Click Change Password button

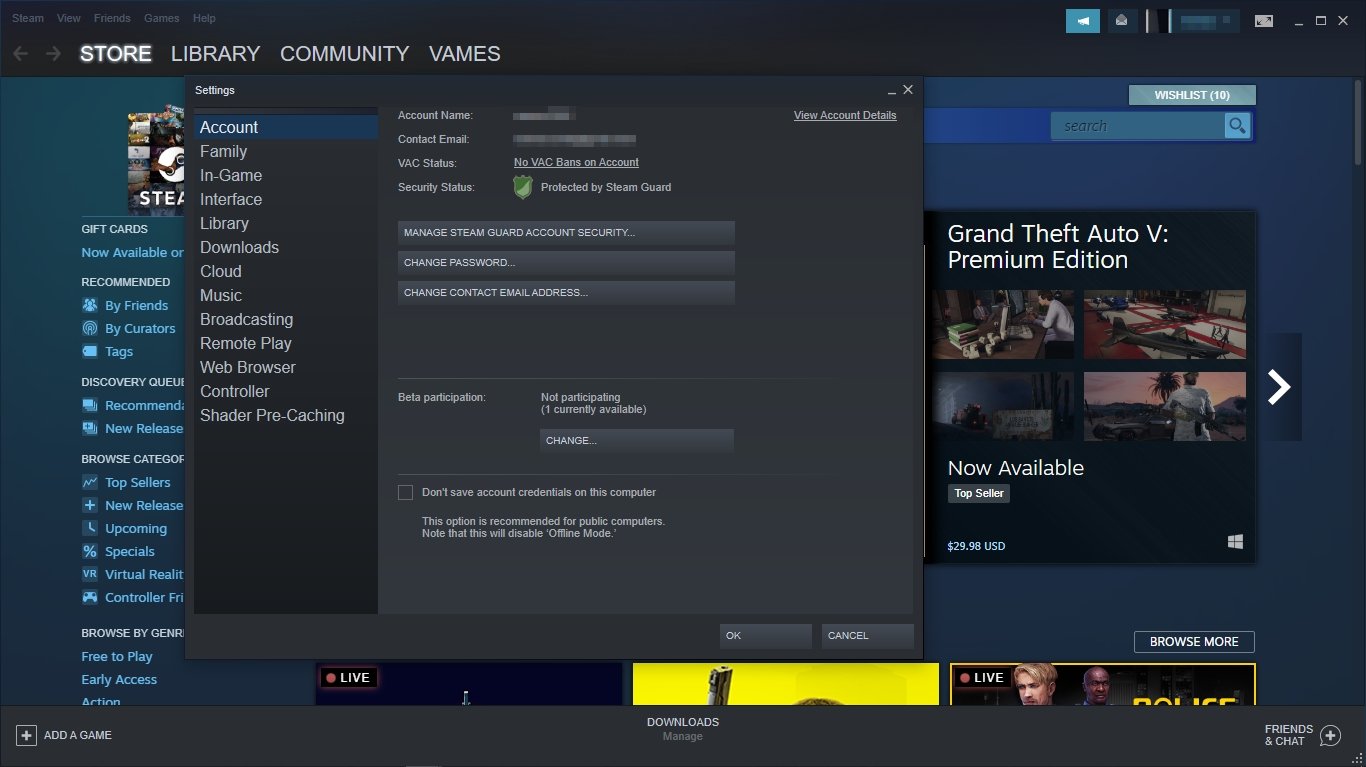pyautogui.click(x=566, y=262)
